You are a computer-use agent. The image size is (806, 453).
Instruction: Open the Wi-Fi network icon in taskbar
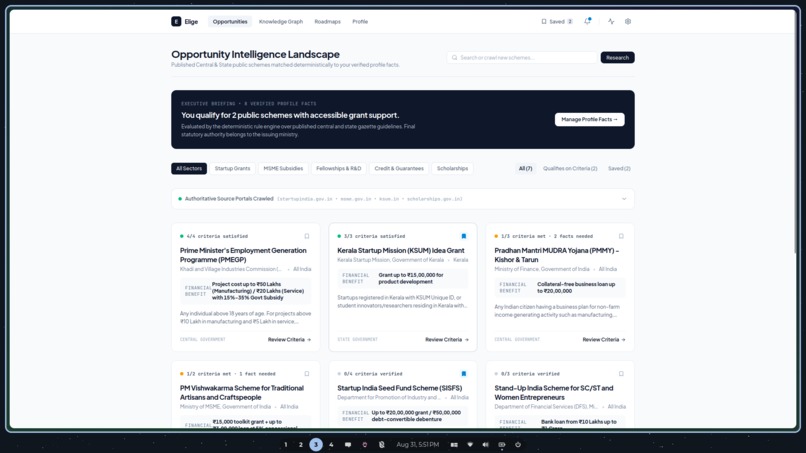coord(470,445)
